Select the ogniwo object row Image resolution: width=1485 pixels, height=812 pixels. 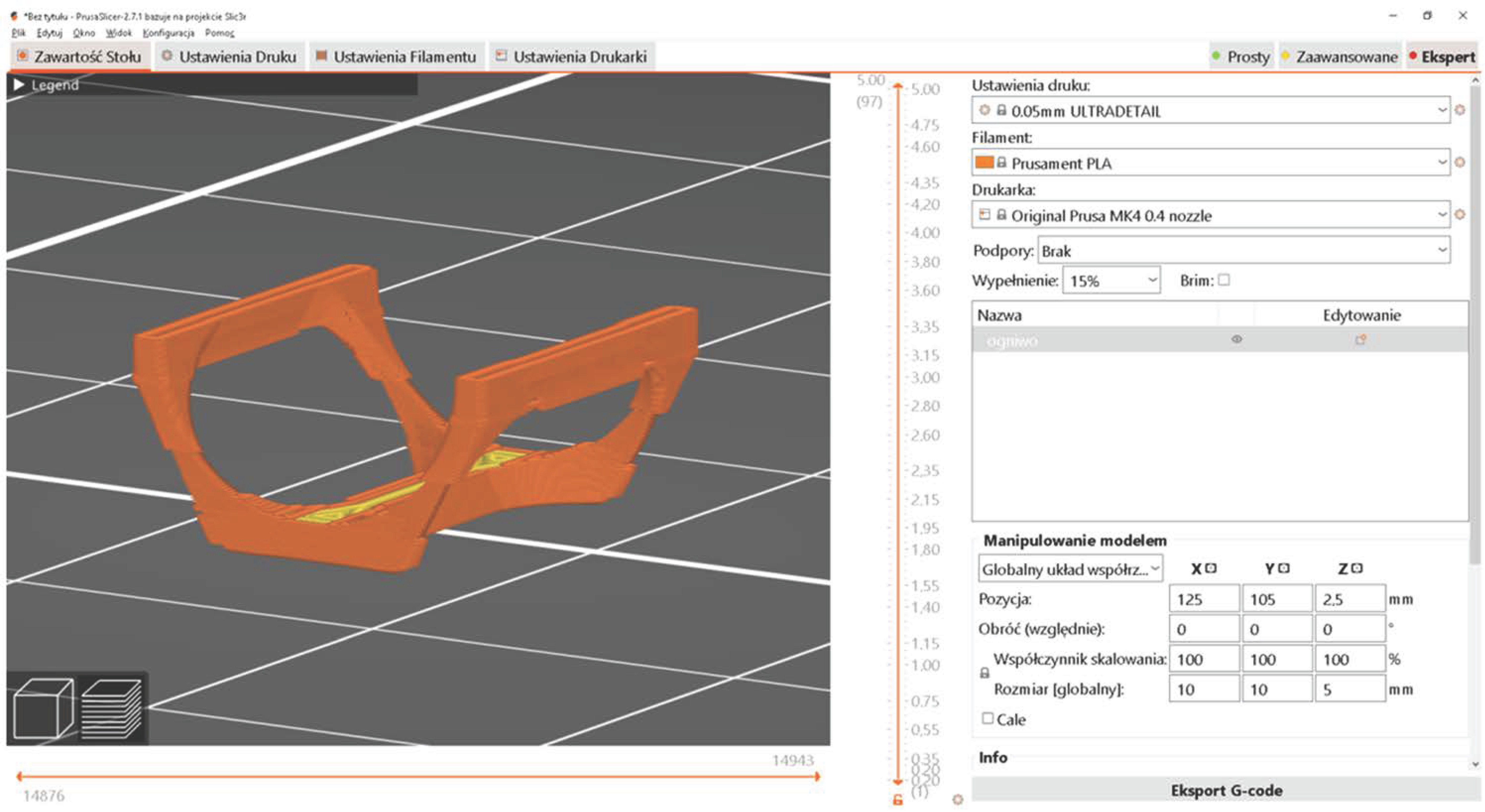click(1220, 340)
